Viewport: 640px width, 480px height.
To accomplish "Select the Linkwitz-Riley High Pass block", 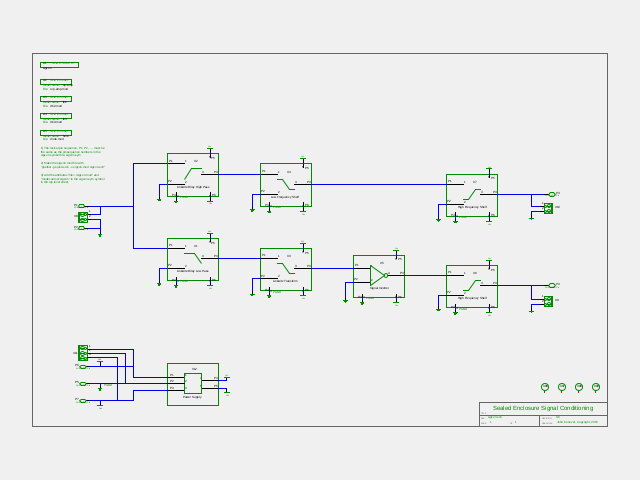I will pos(193,175).
